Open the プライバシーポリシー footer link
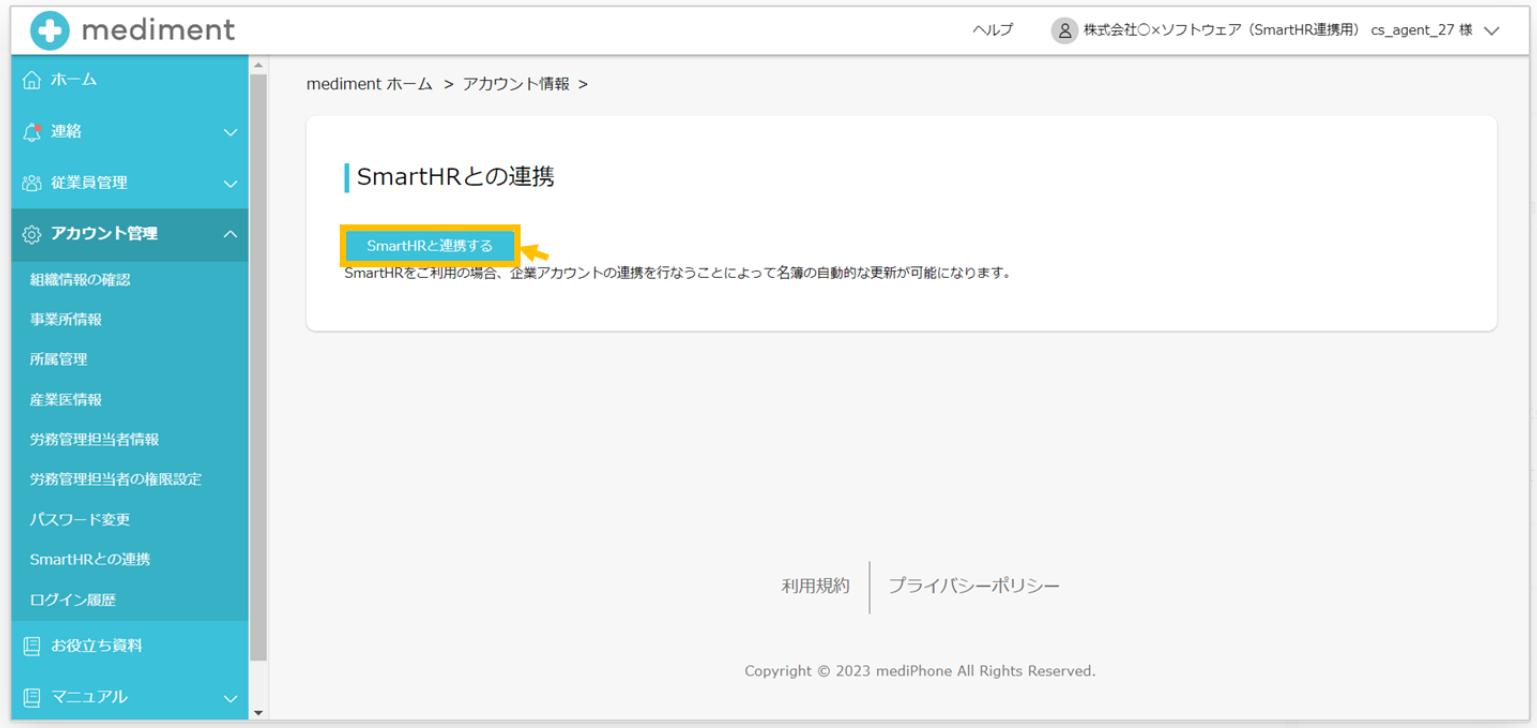The image size is (1537, 728). click(974, 586)
